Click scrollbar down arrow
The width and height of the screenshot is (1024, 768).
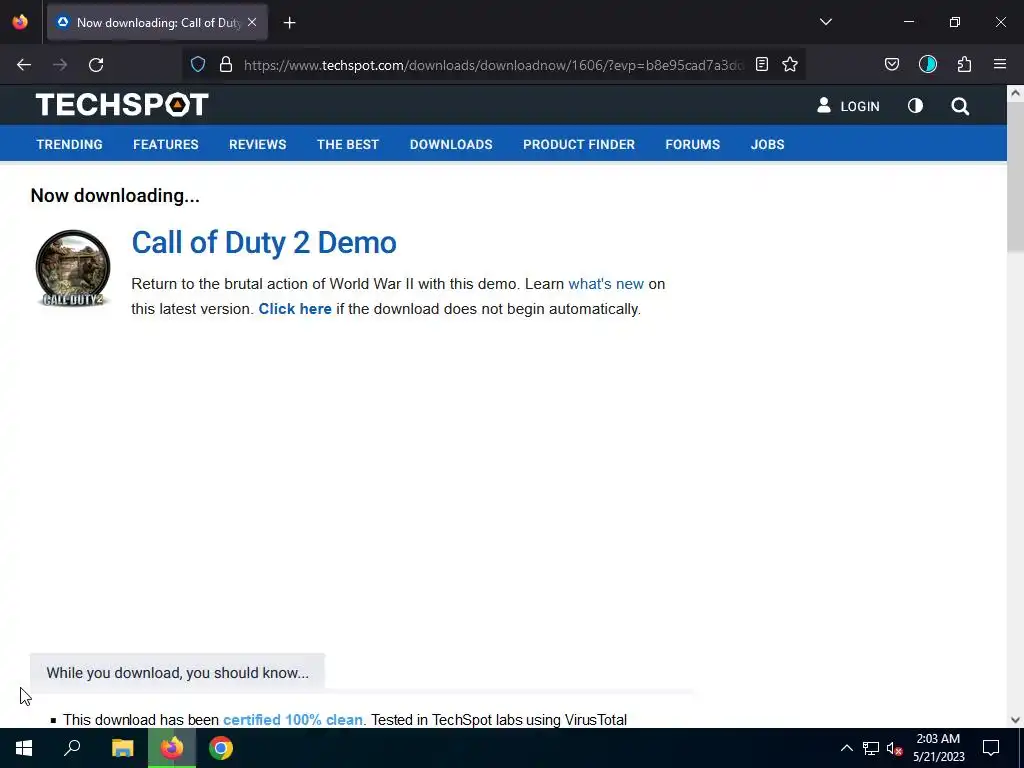tap(1015, 720)
